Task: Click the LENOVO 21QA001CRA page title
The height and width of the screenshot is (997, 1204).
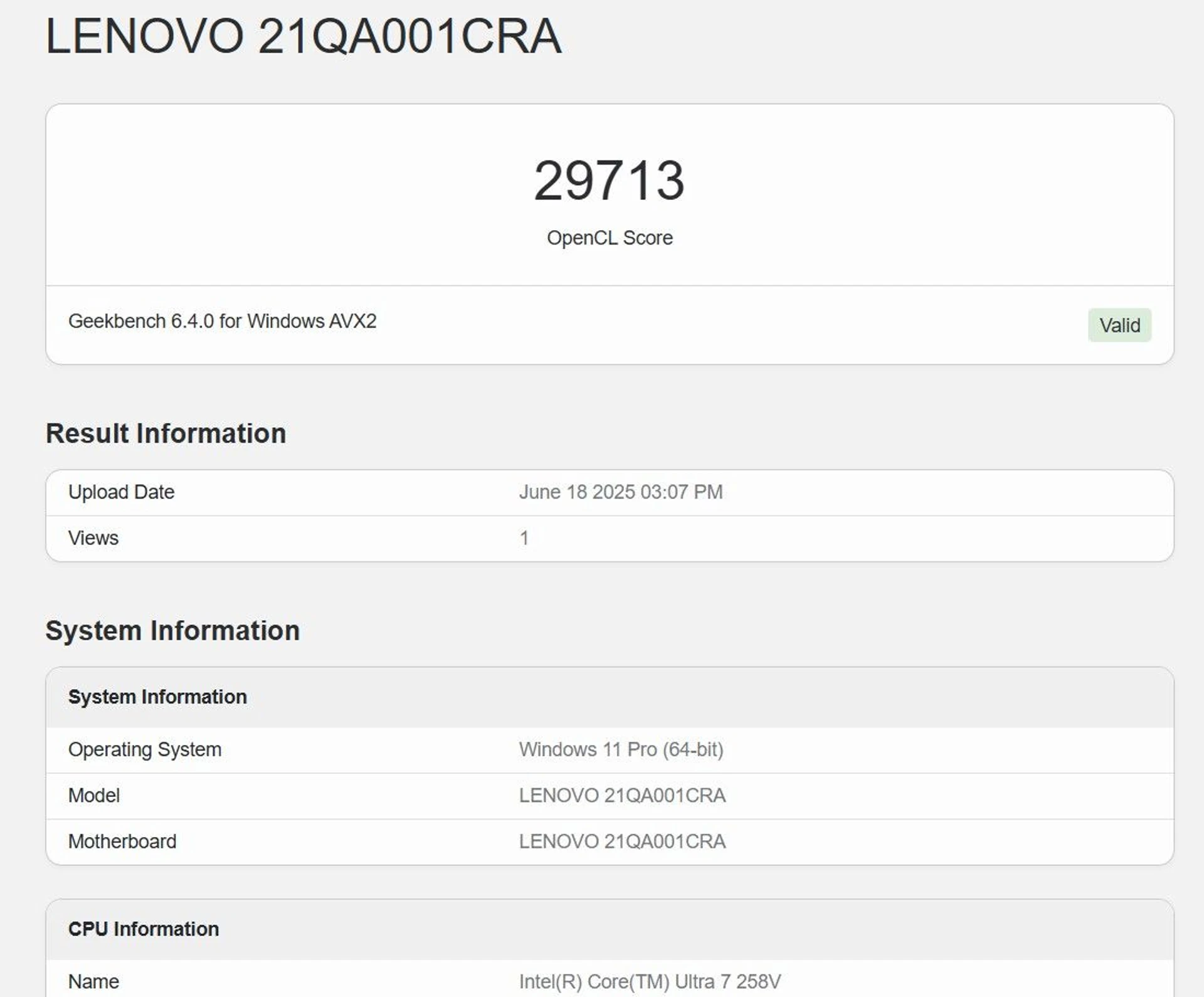Action: point(303,36)
